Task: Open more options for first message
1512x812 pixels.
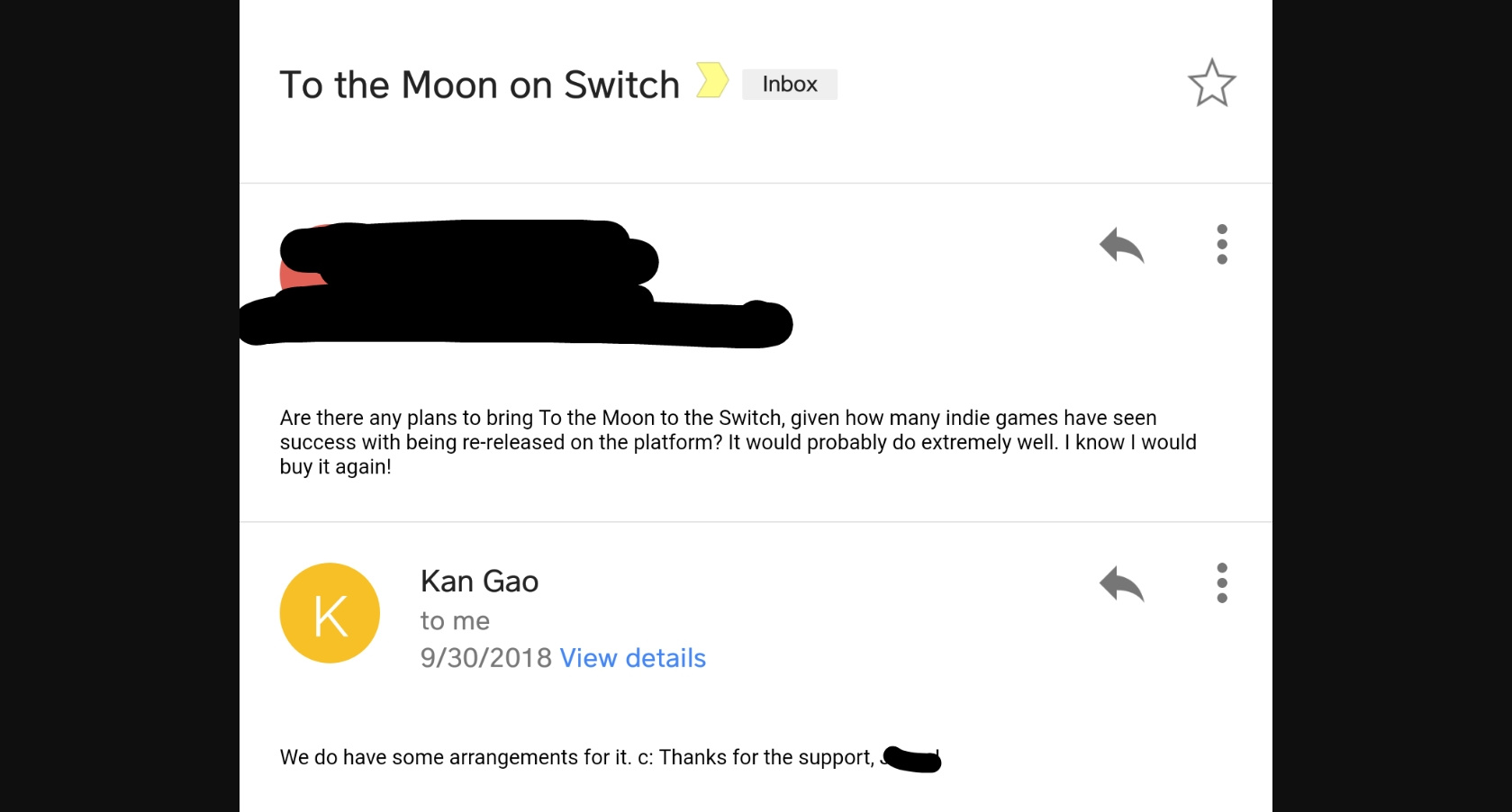Action: pos(1222,244)
